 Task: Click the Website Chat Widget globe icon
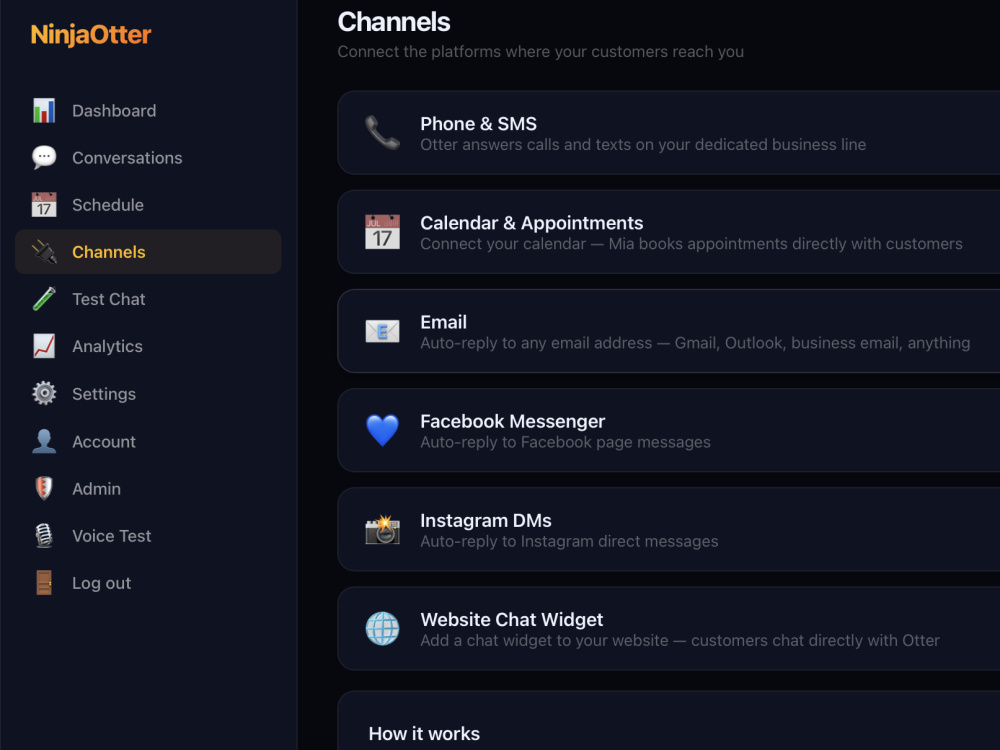(x=382, y=629)
